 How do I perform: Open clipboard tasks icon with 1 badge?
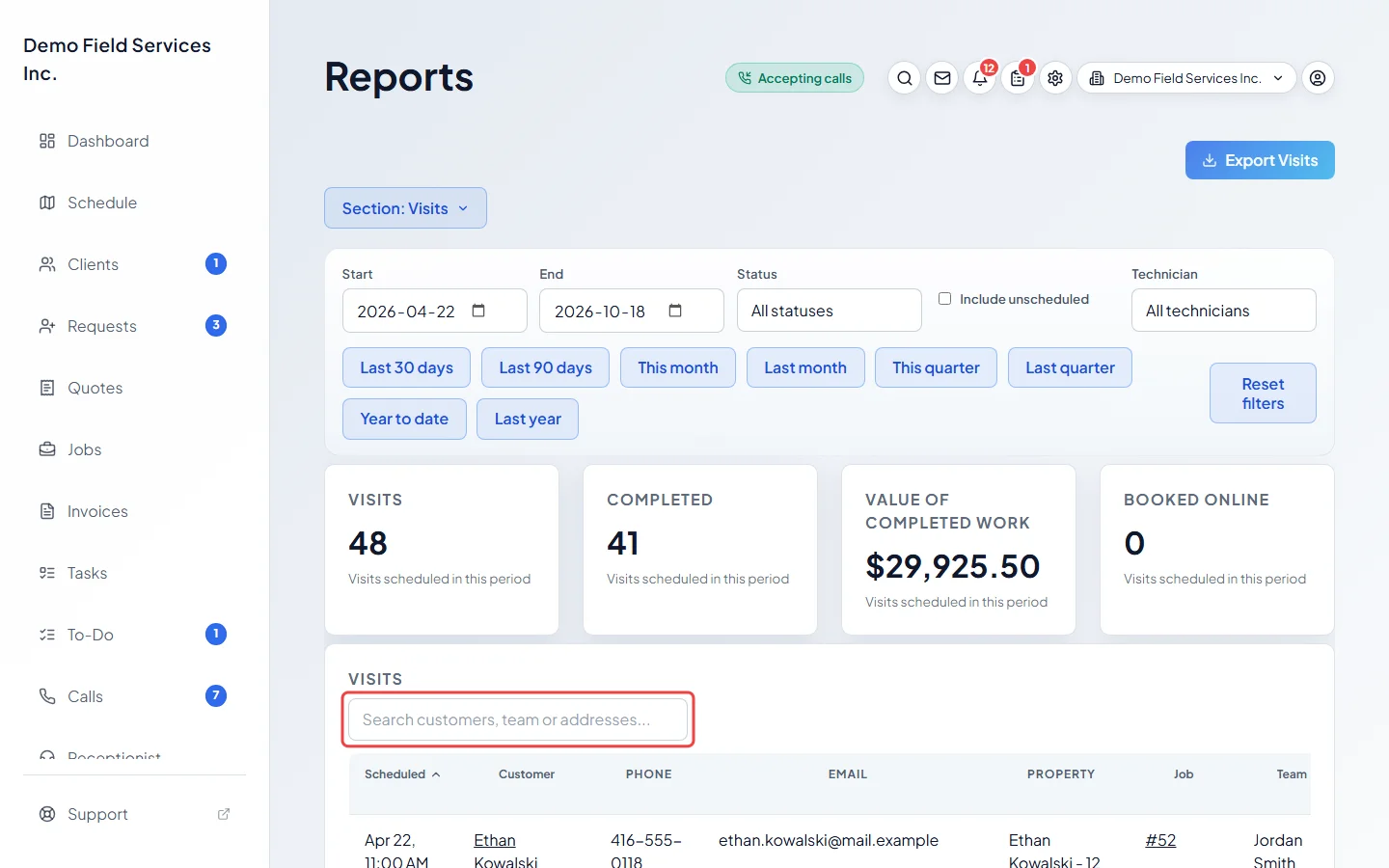[x=1018, y=78]
